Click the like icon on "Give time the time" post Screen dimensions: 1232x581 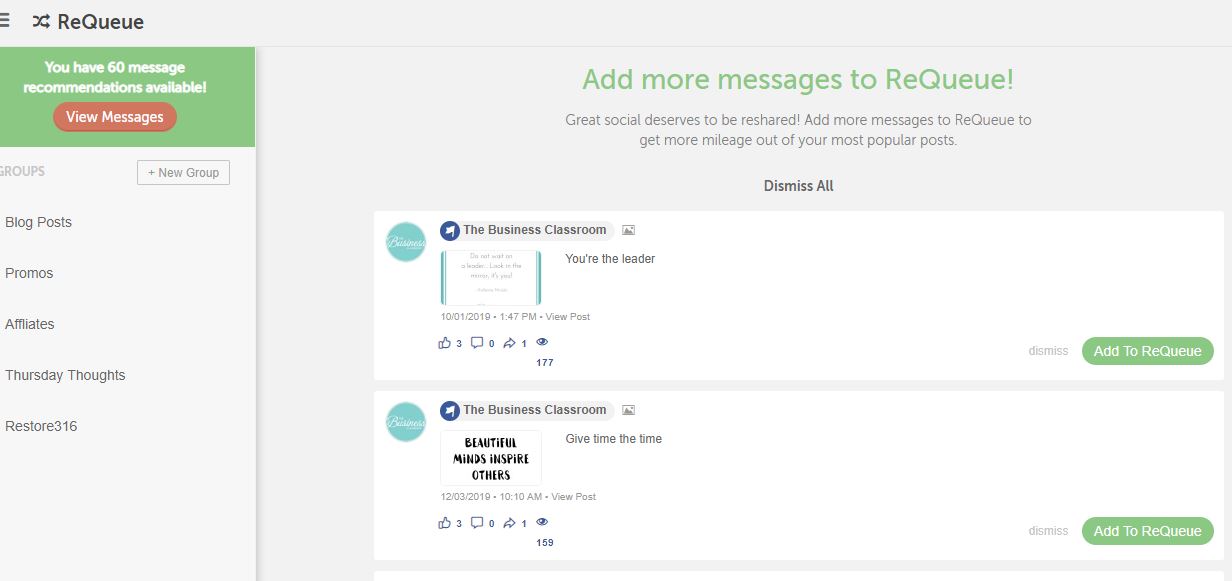click(445, 523)
